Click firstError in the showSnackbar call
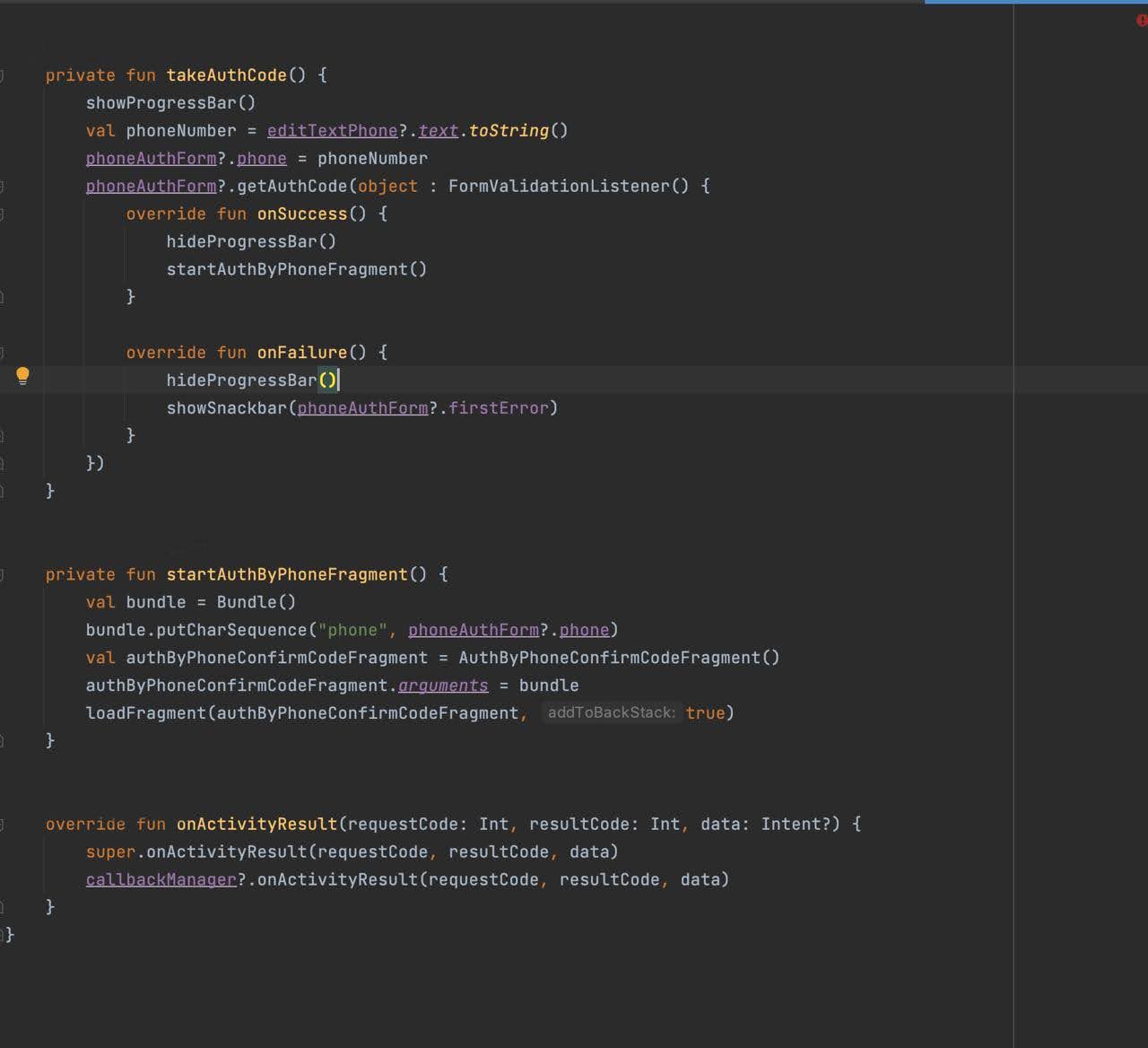This screenshot has height=1048, width=1148. tap(498, 407)
